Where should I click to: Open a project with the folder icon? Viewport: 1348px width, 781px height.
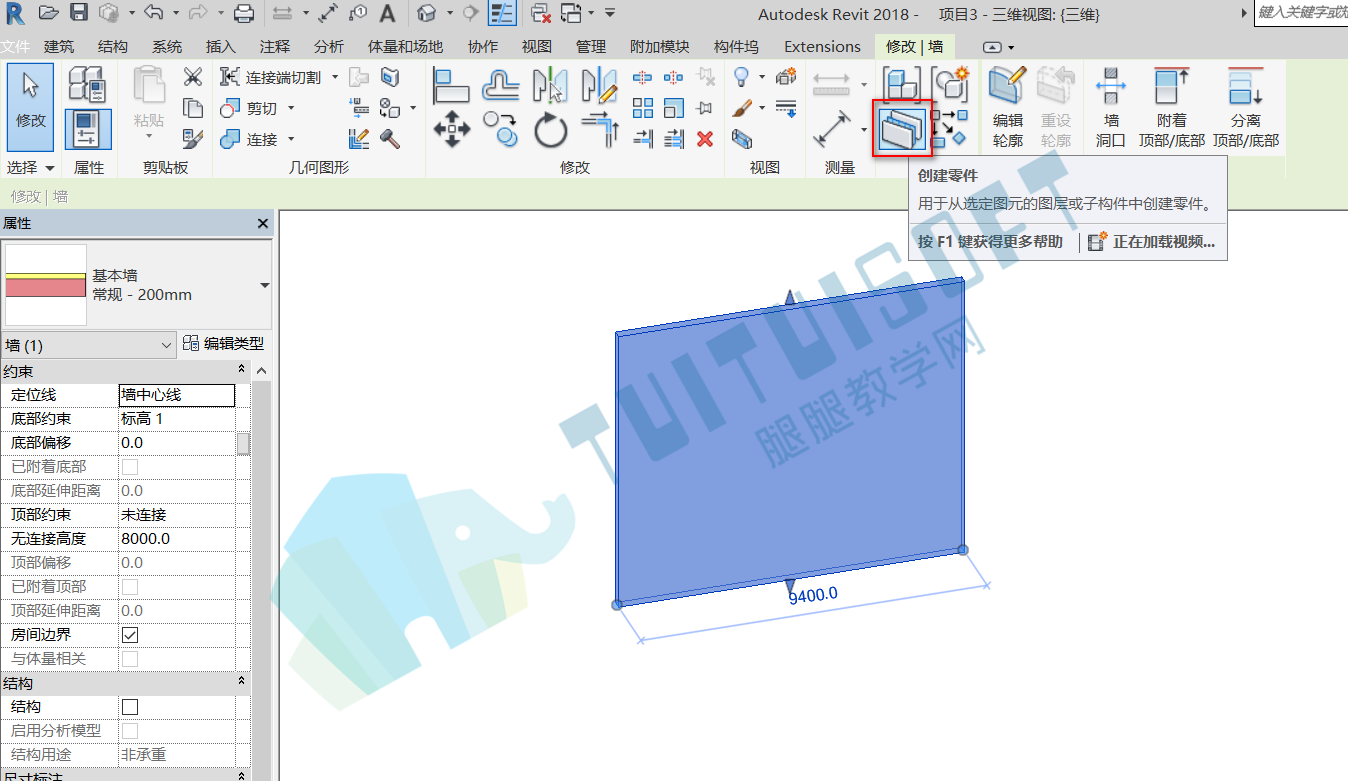click(48, 13)
